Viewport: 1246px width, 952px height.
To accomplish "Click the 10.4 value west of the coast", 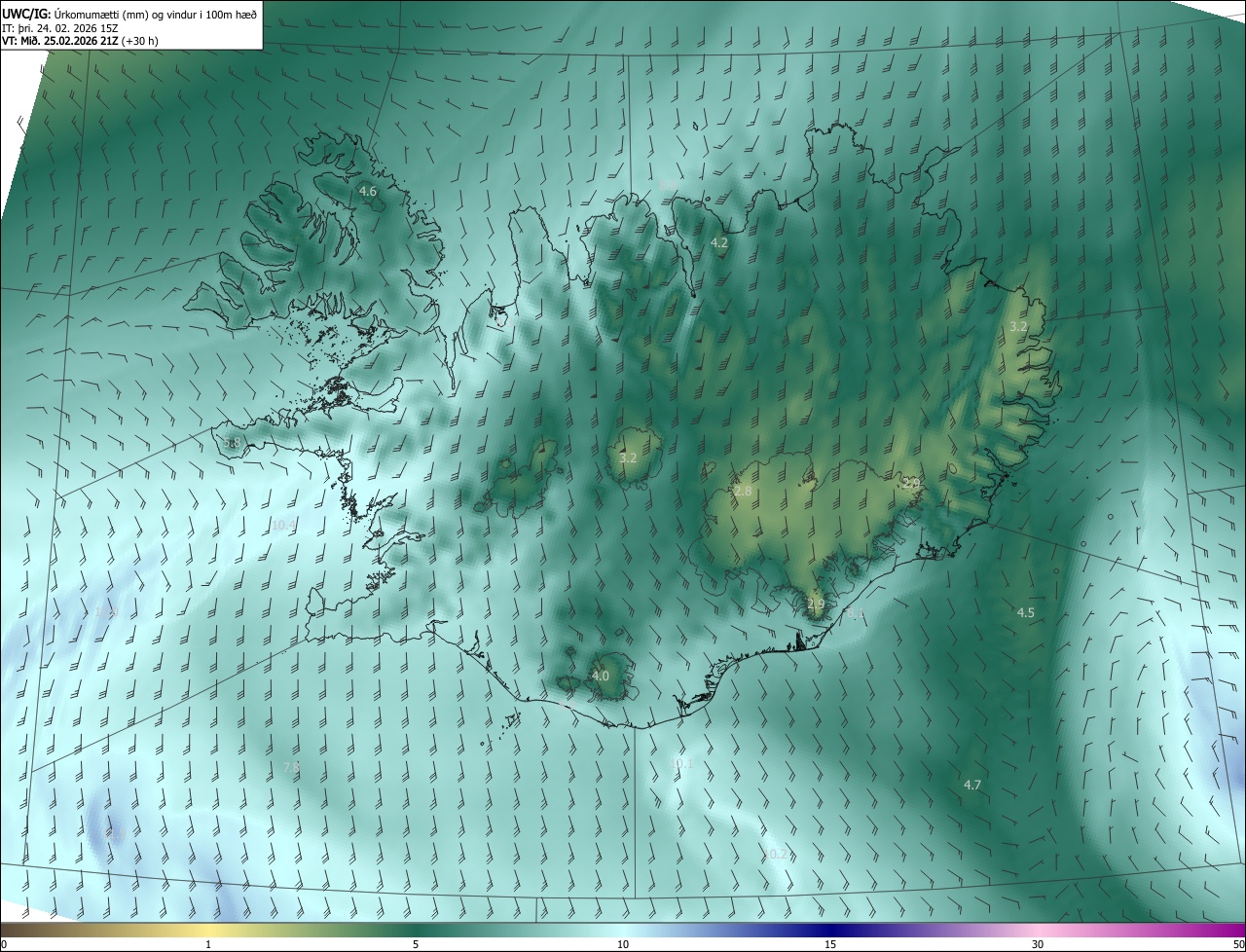I will point(284,526).
